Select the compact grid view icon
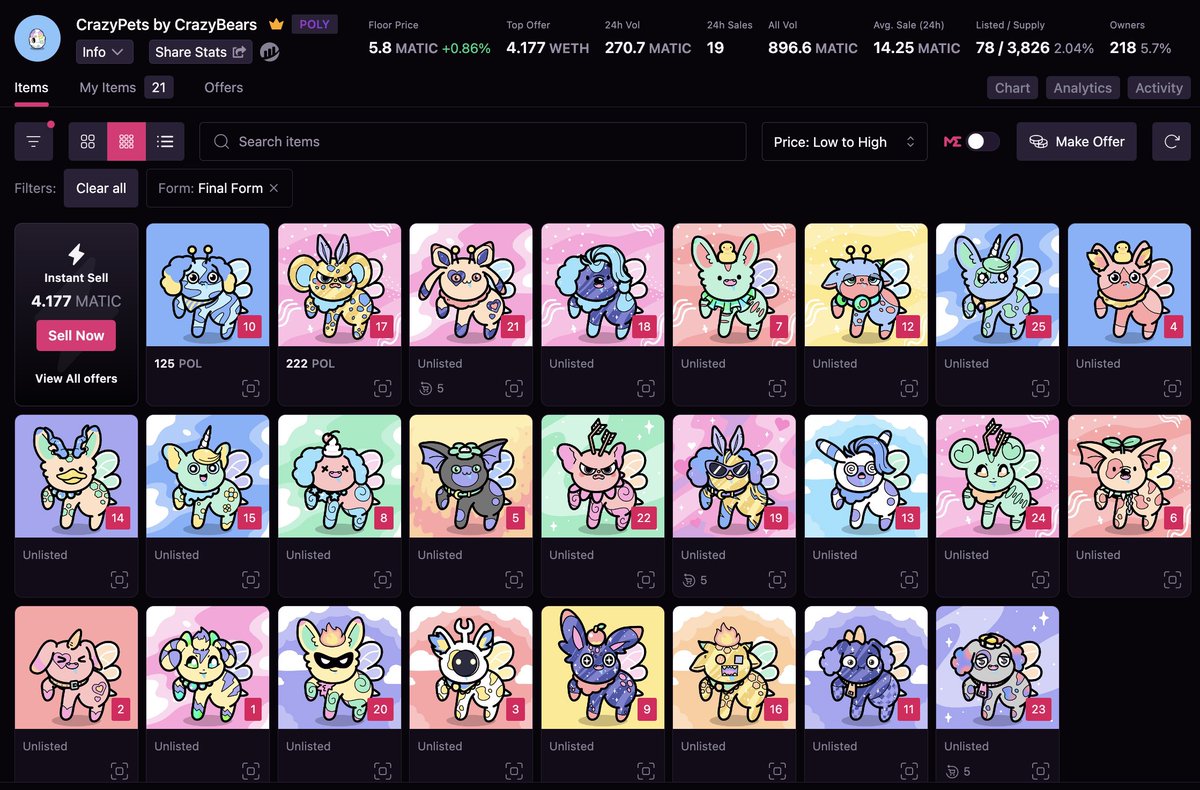This screenshot has width=1200, height=790. point(126,141)
